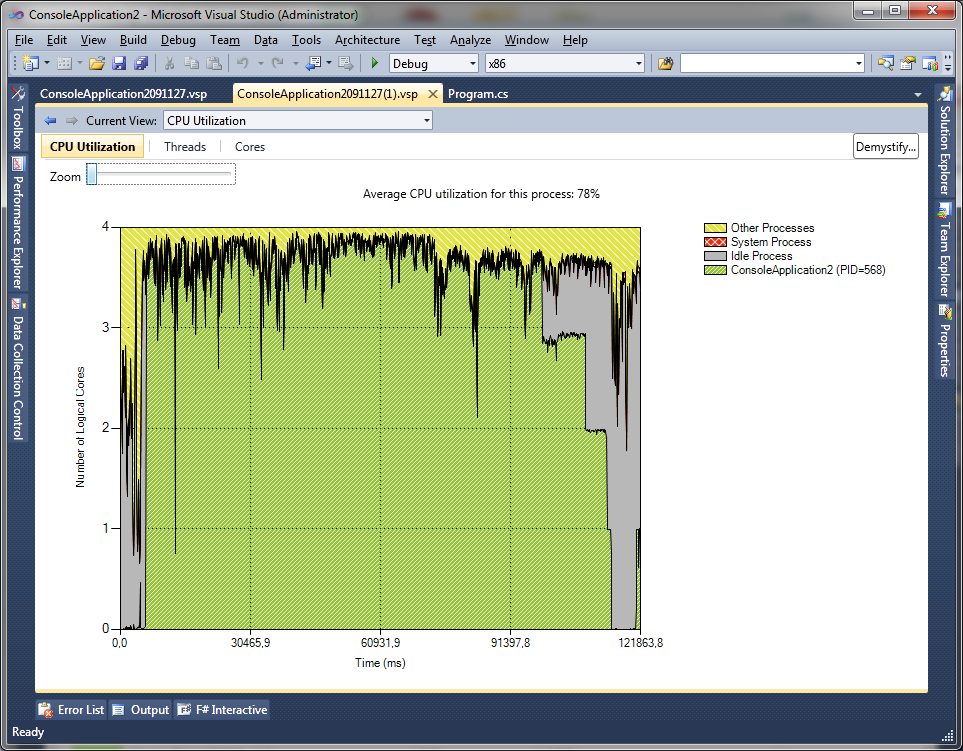Close the ConsoleApplication2091127(1).vsp tab
Image resolution: width=963 pixels, height=751 pixels.
tap(433, 93)
